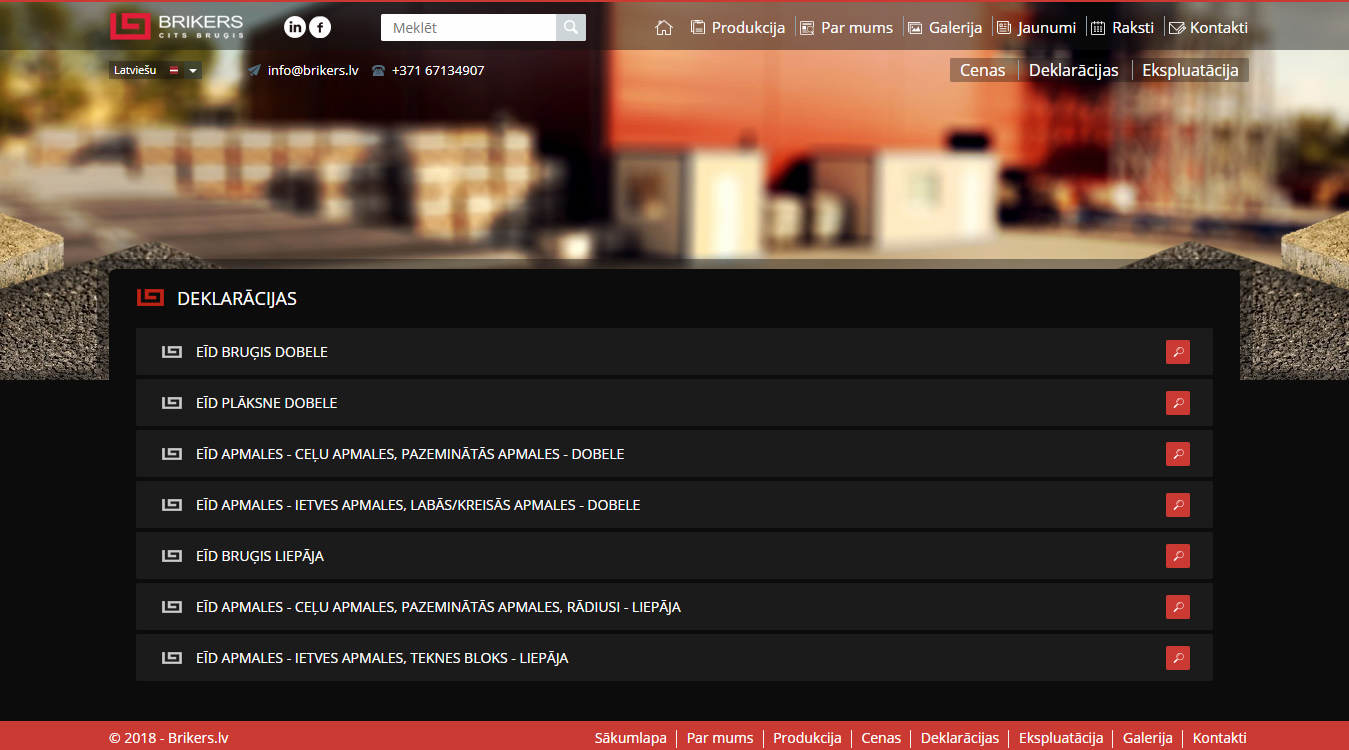Click into the Meklēt search field
This screenshot has height=750, width=1349.
[x=468, y=28]
